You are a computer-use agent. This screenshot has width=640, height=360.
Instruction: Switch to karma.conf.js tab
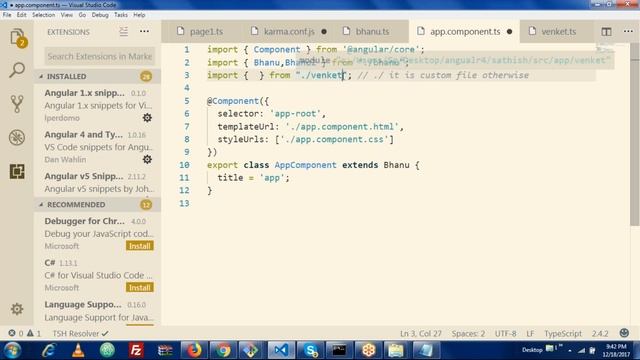pos(288,31)
